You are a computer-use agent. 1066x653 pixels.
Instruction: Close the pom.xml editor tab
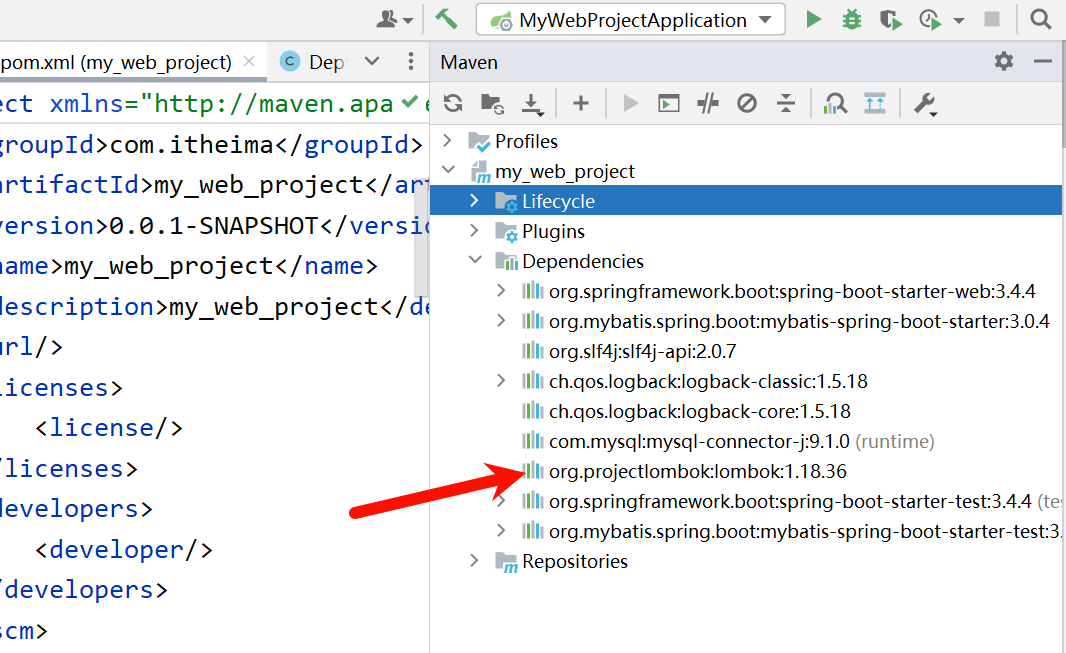250,61
